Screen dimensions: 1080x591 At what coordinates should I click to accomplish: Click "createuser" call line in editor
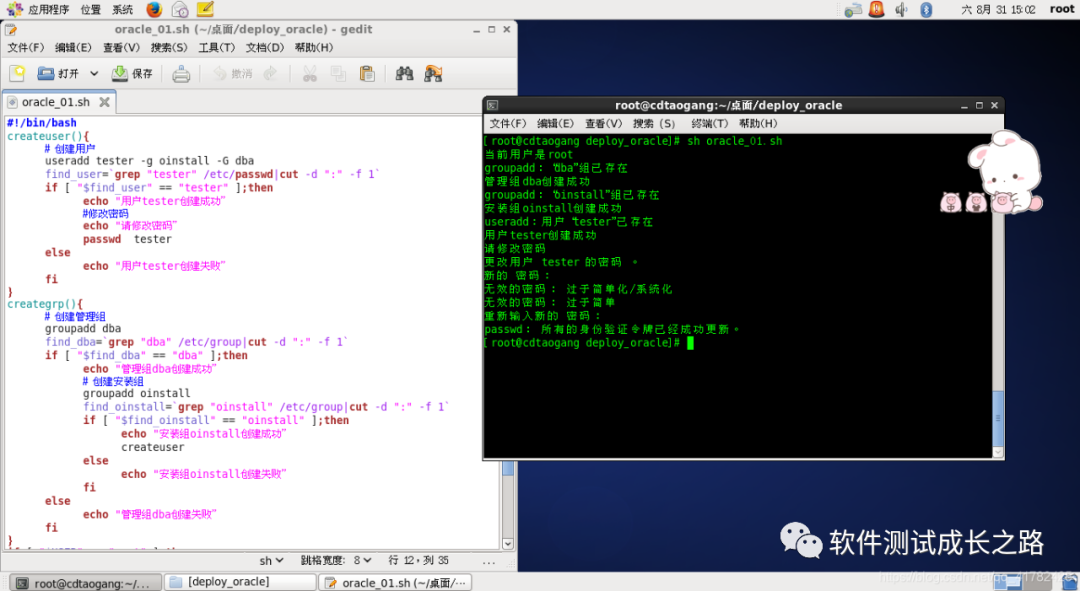[152, 447]
